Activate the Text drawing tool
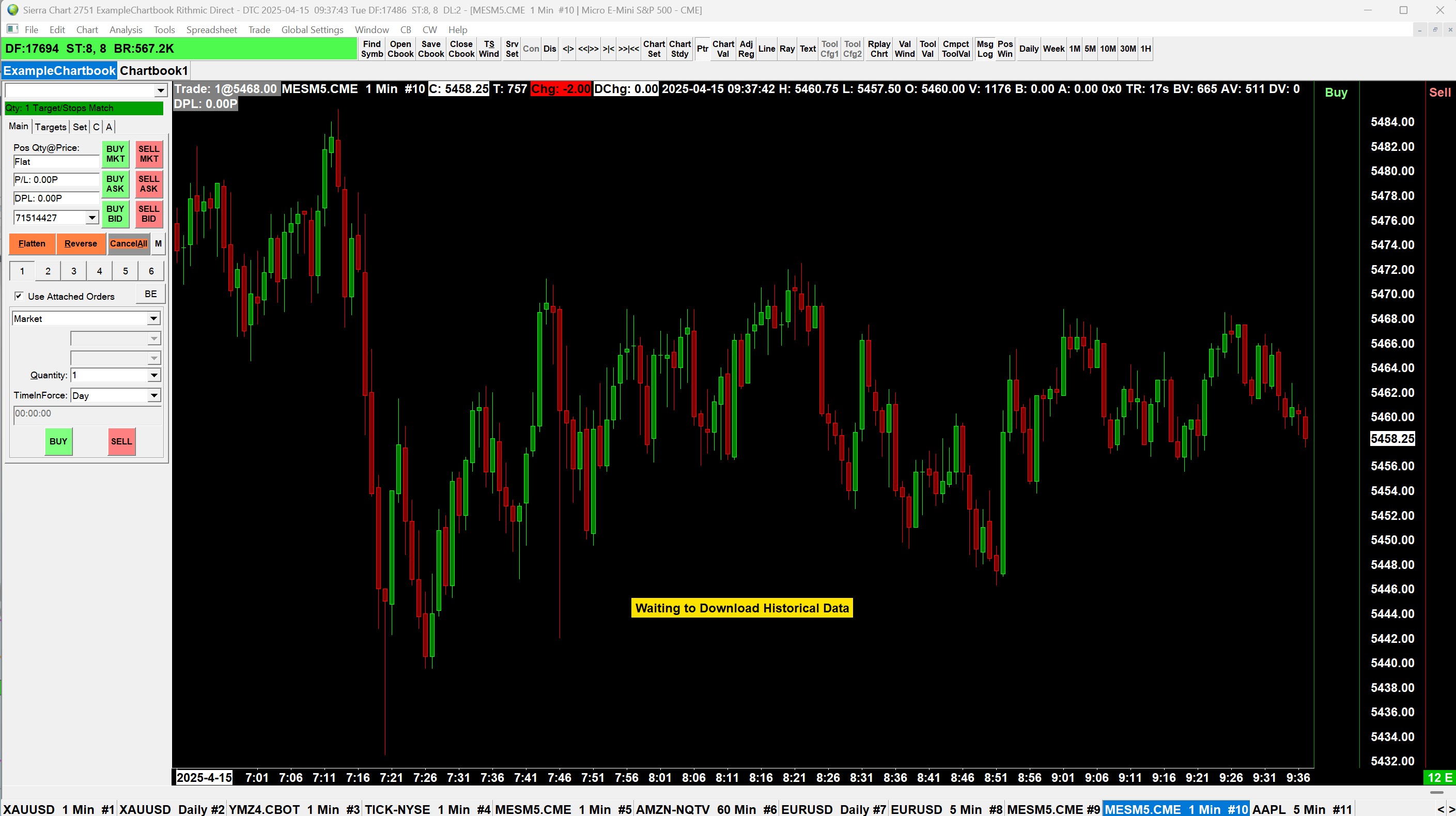1456x816 pixels. coord(807,49)
